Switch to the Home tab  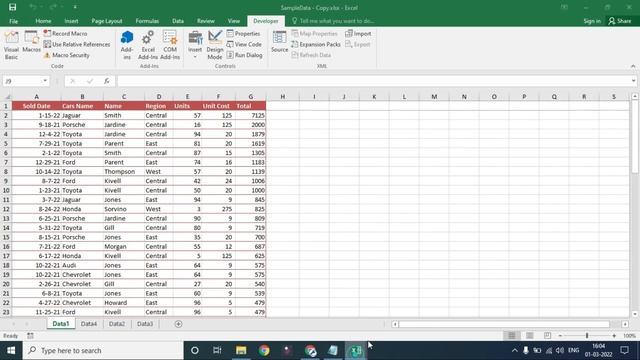43,21
